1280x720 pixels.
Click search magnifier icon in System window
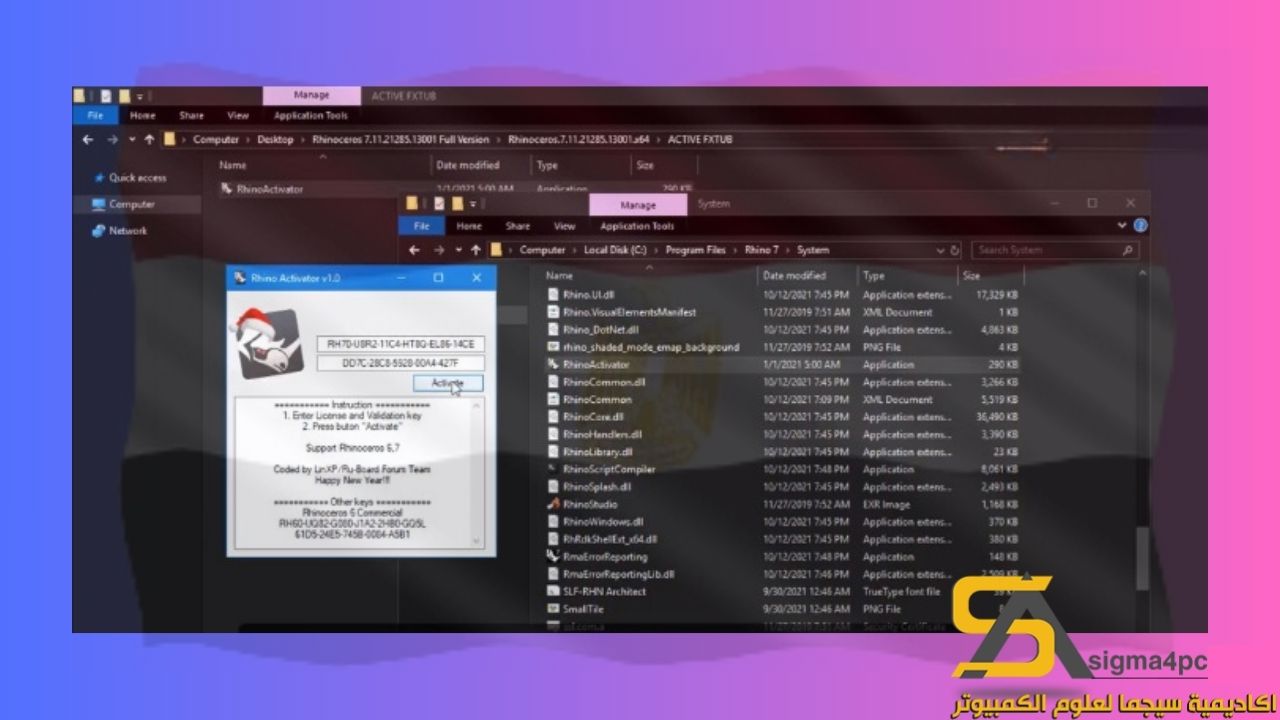[x=1128, y=250]
